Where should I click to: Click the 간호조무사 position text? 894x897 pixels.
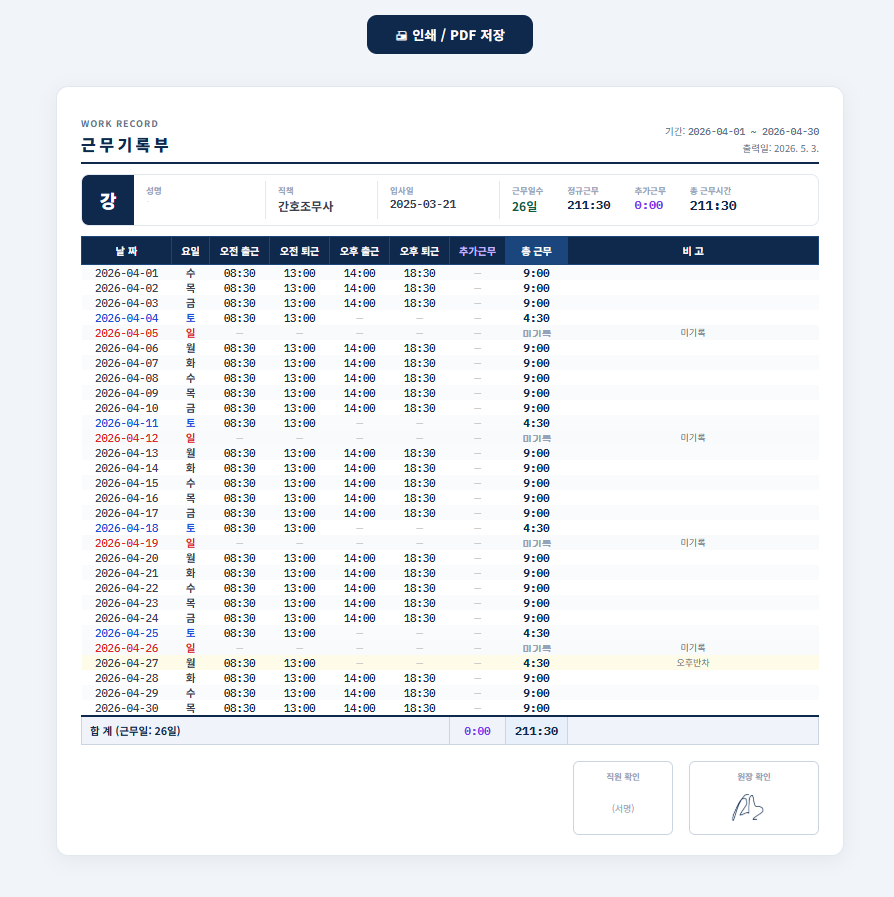click(305, 207)
